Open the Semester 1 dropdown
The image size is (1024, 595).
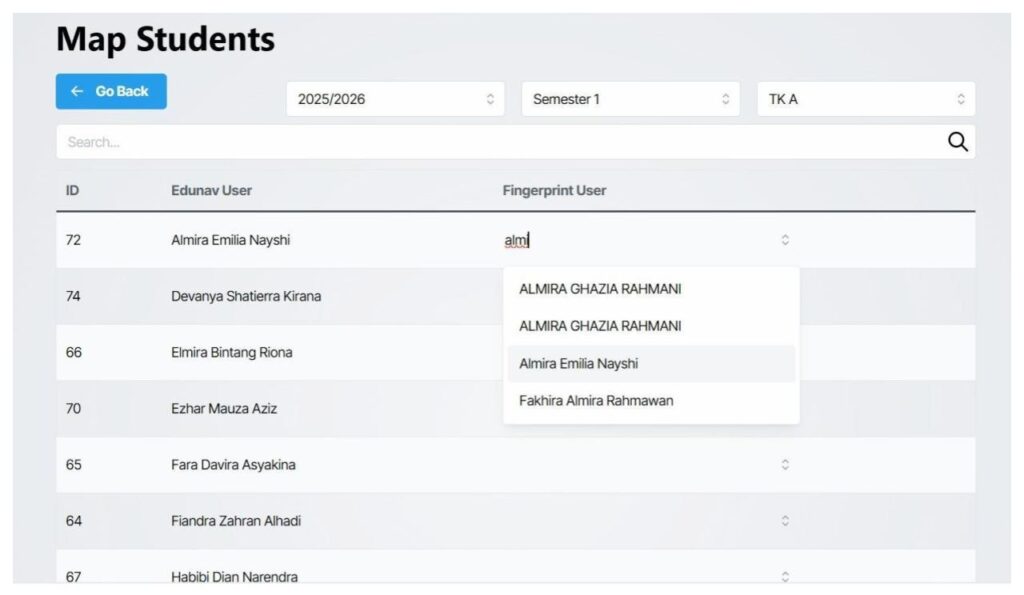coord(630,99)
